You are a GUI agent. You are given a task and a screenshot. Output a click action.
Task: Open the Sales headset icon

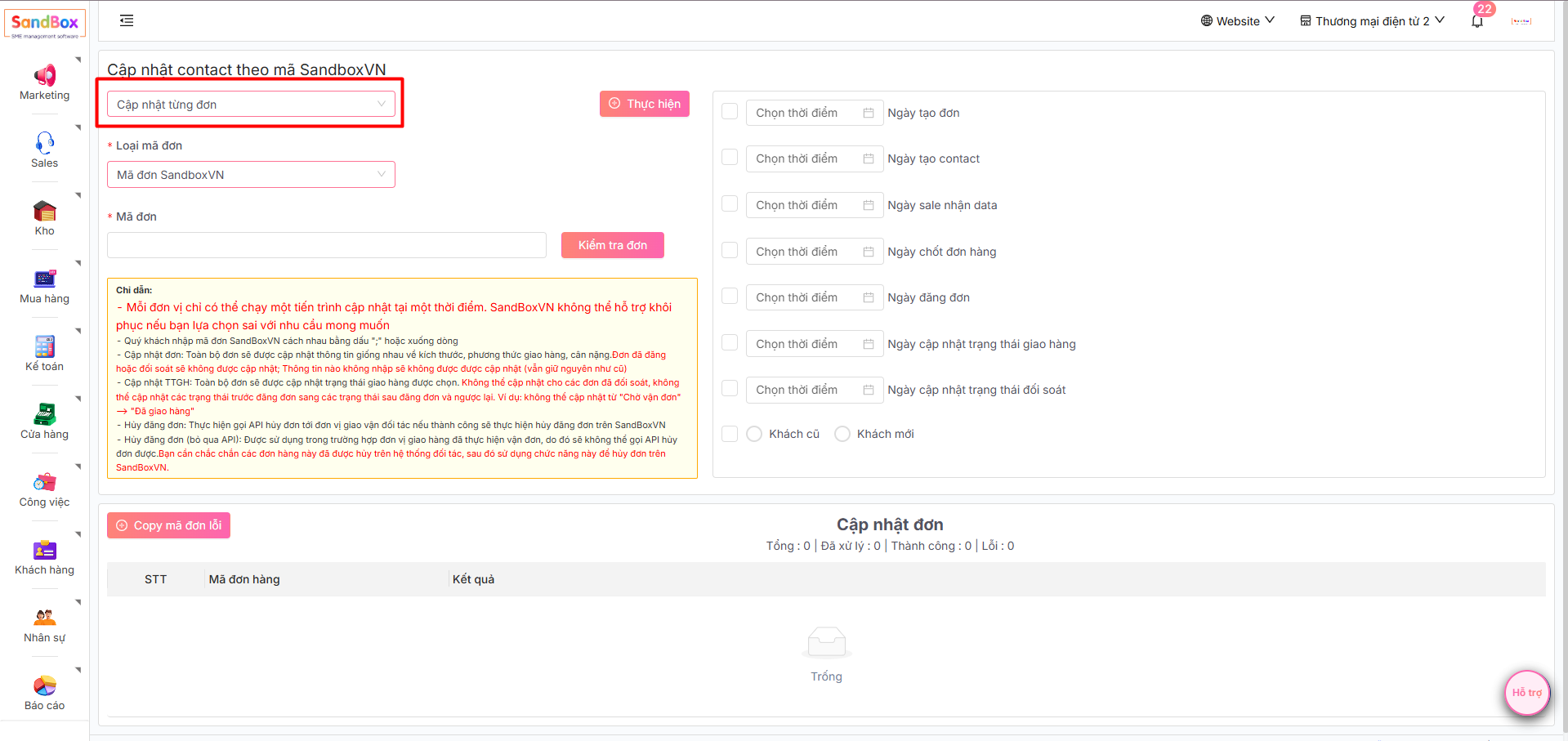coord(45,143)
